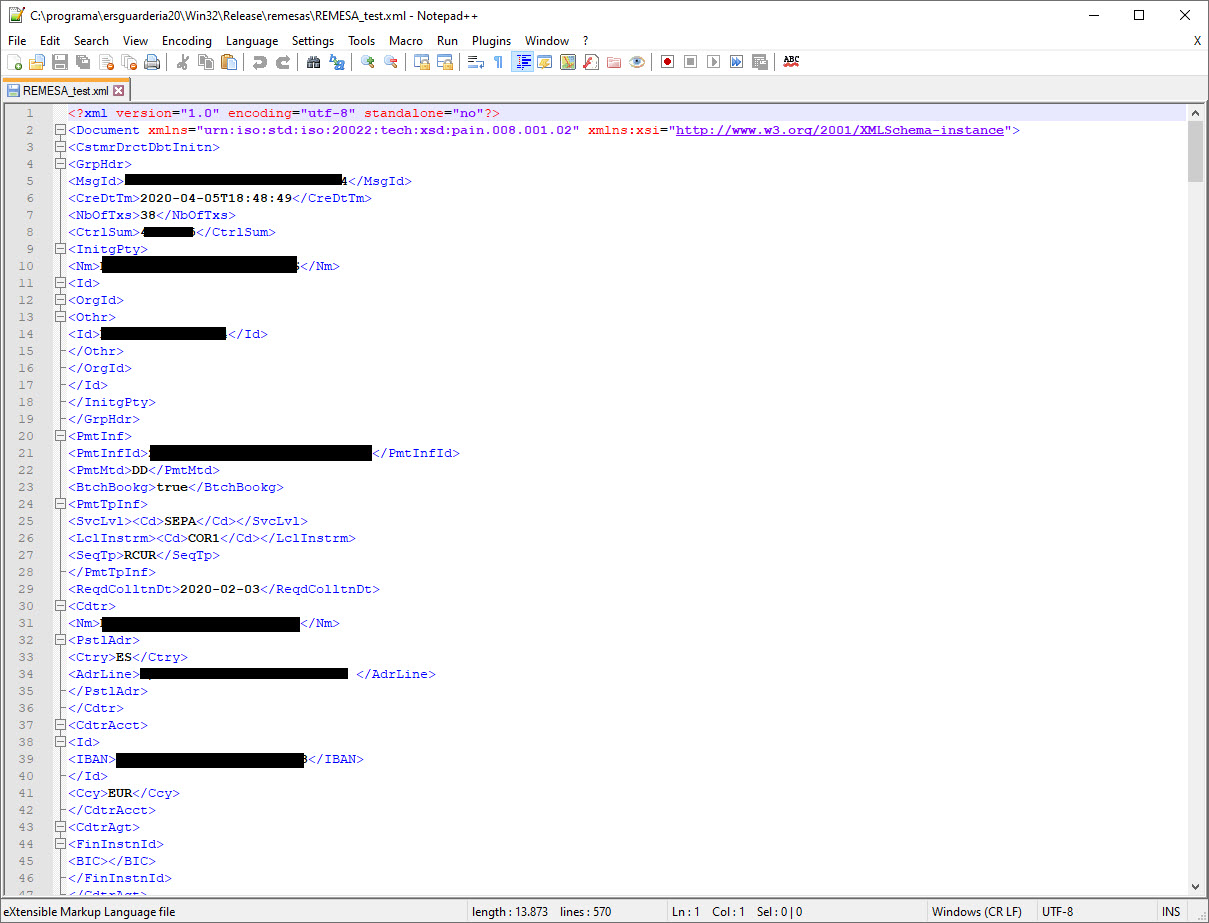Open the Folder as Workspace icon
The image size is (1209, 923).
[614, 62]
